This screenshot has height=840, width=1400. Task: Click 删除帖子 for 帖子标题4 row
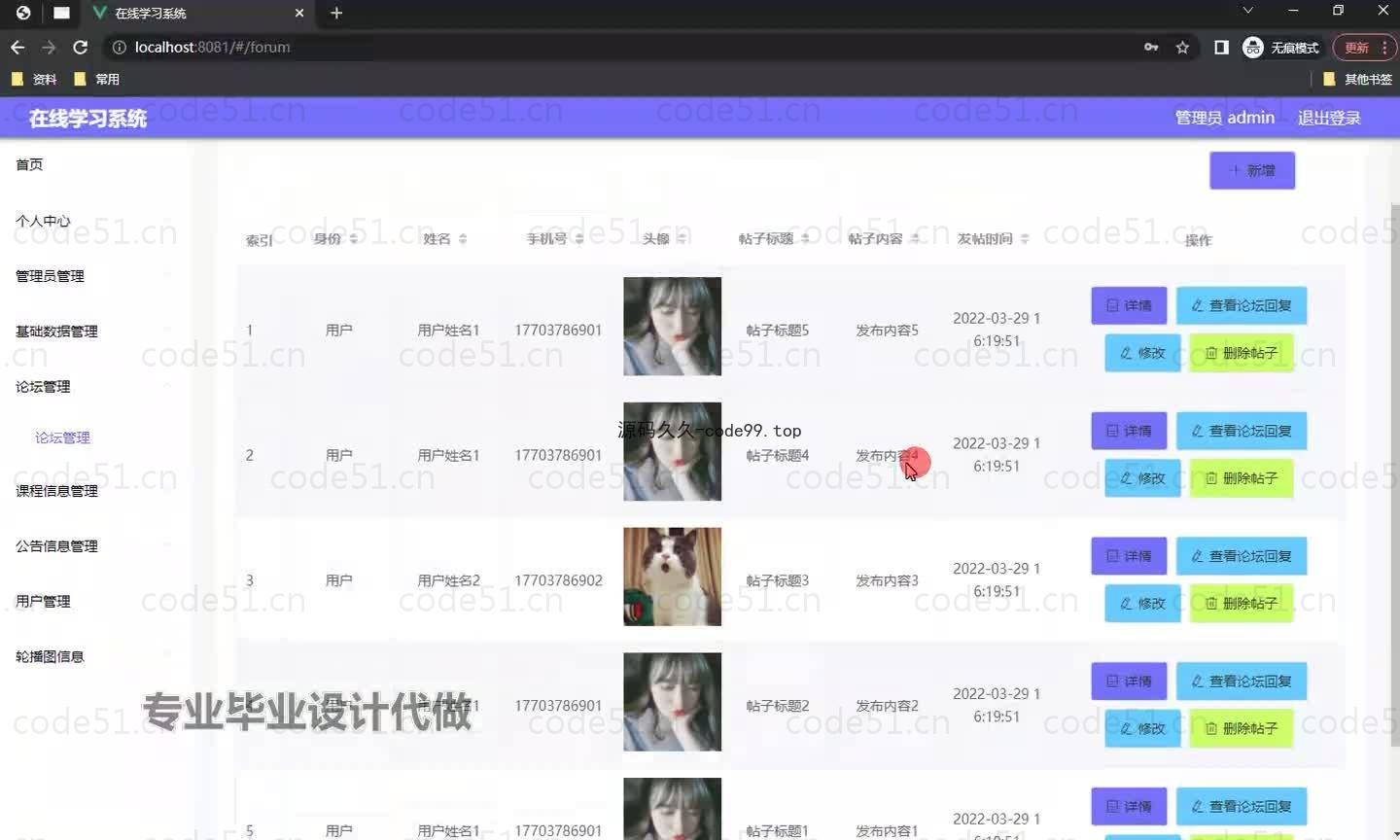coord(1242,478)
